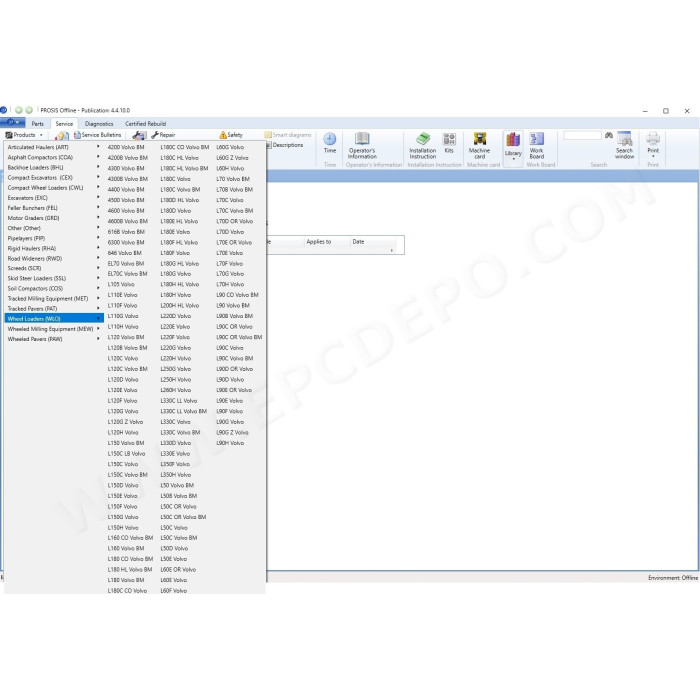700x700 pixels.
Task: Choose model 4200 Volvo BM
Action: pyautogui.click(x=126, y=147)
